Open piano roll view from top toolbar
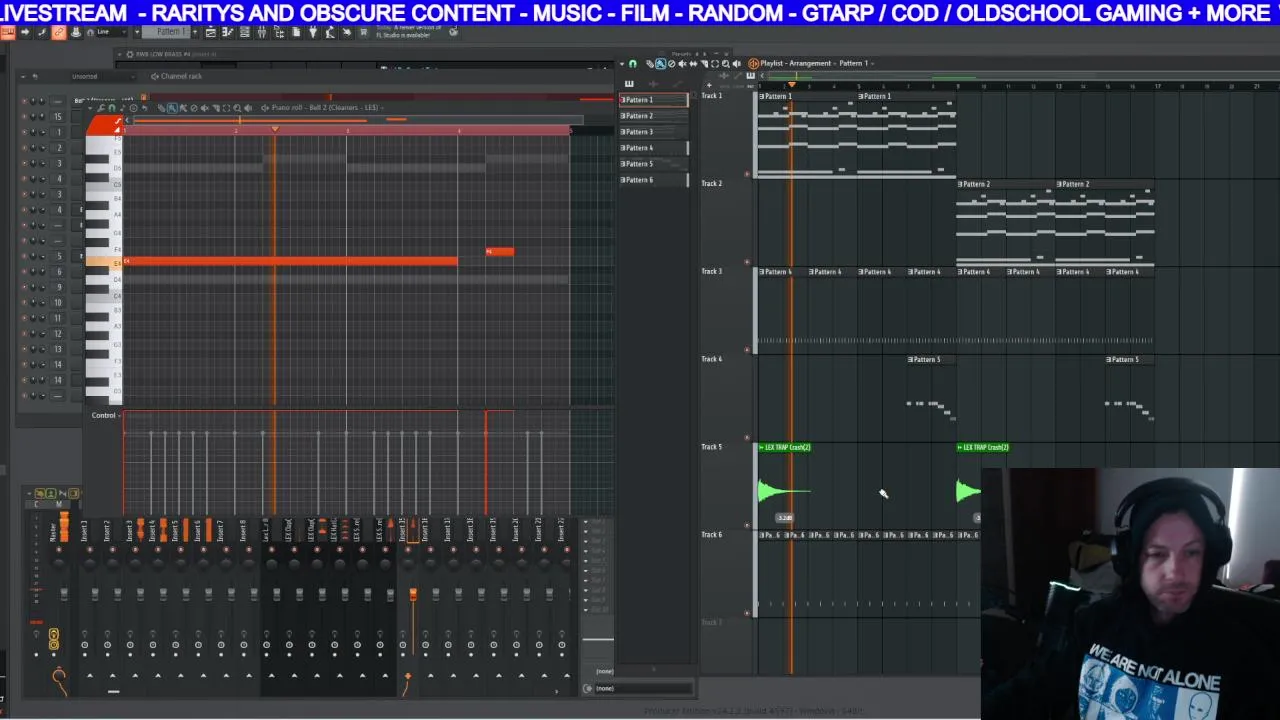 (x=228, y=33)
